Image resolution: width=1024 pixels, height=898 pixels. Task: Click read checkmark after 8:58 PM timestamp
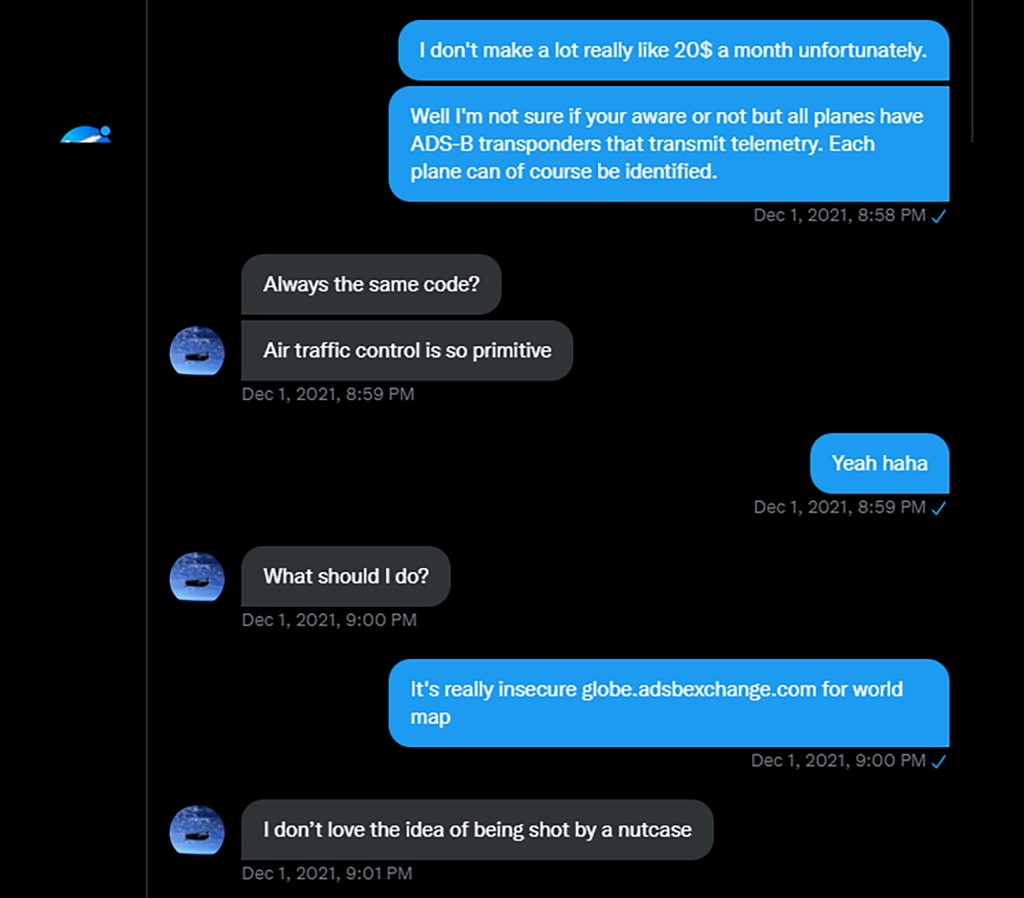coord(939,216)
